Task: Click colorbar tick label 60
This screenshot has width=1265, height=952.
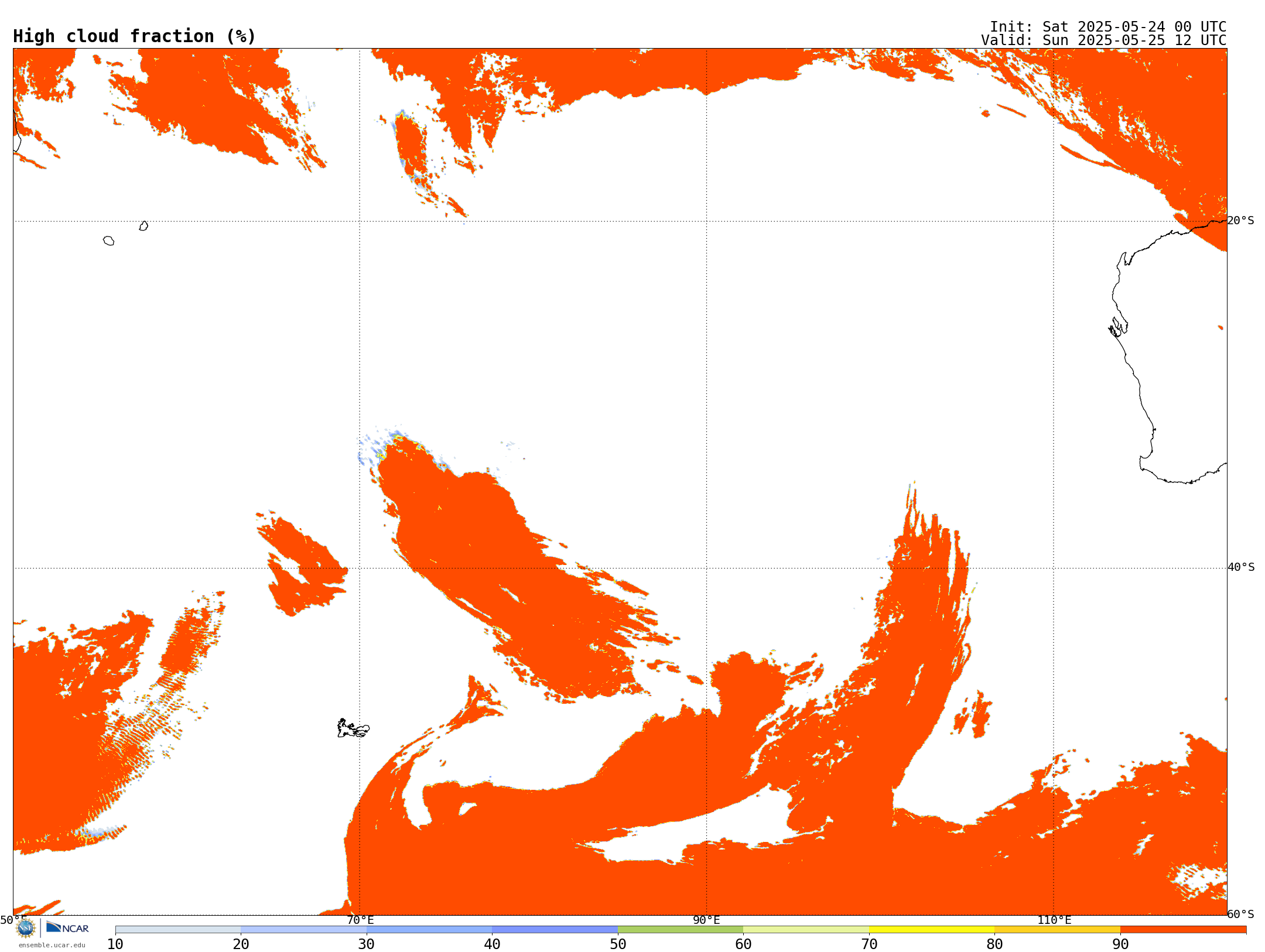Action: tap(743, 944)
